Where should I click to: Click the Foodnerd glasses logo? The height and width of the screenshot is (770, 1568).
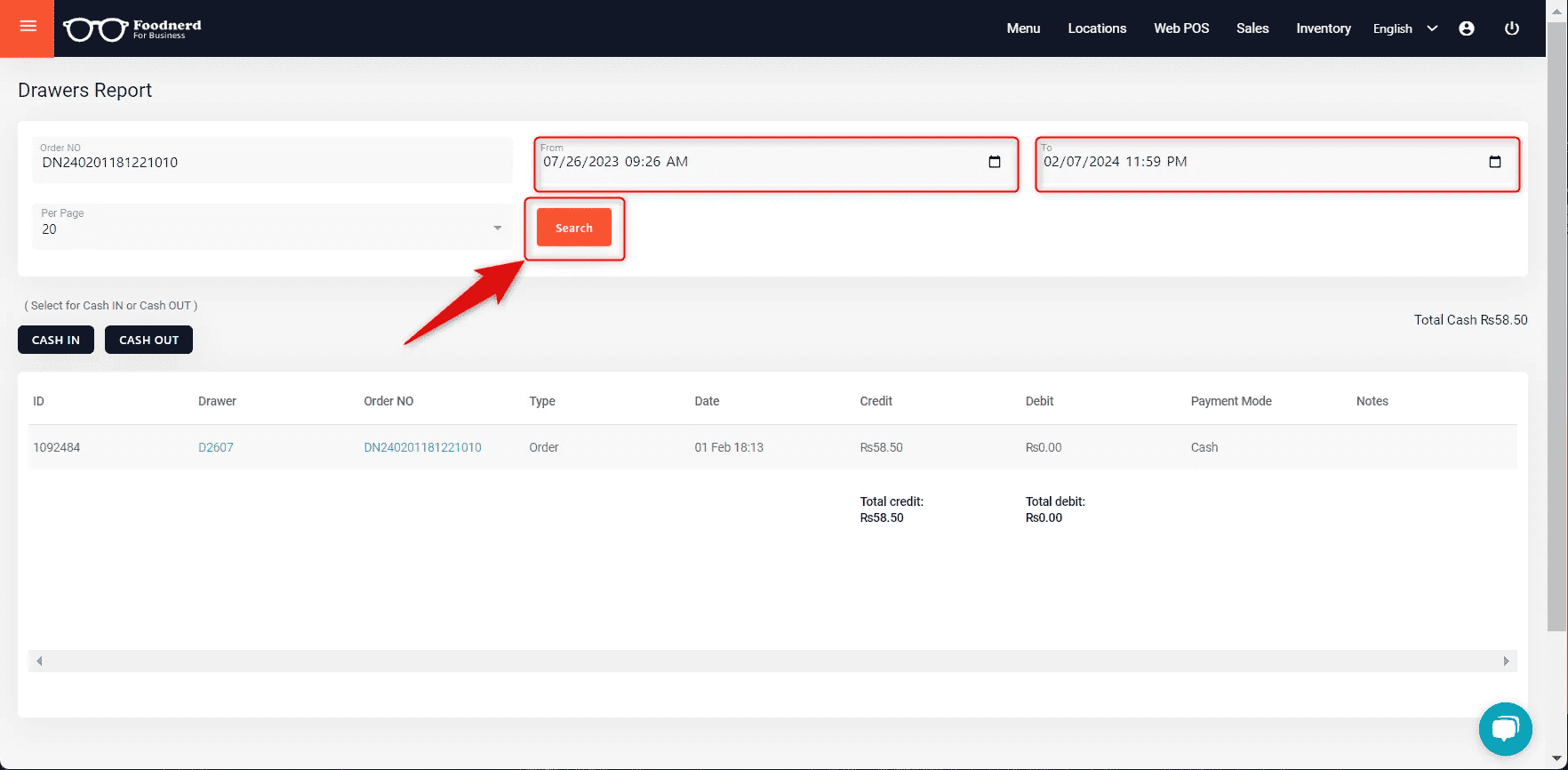click(x=96, y=29)
